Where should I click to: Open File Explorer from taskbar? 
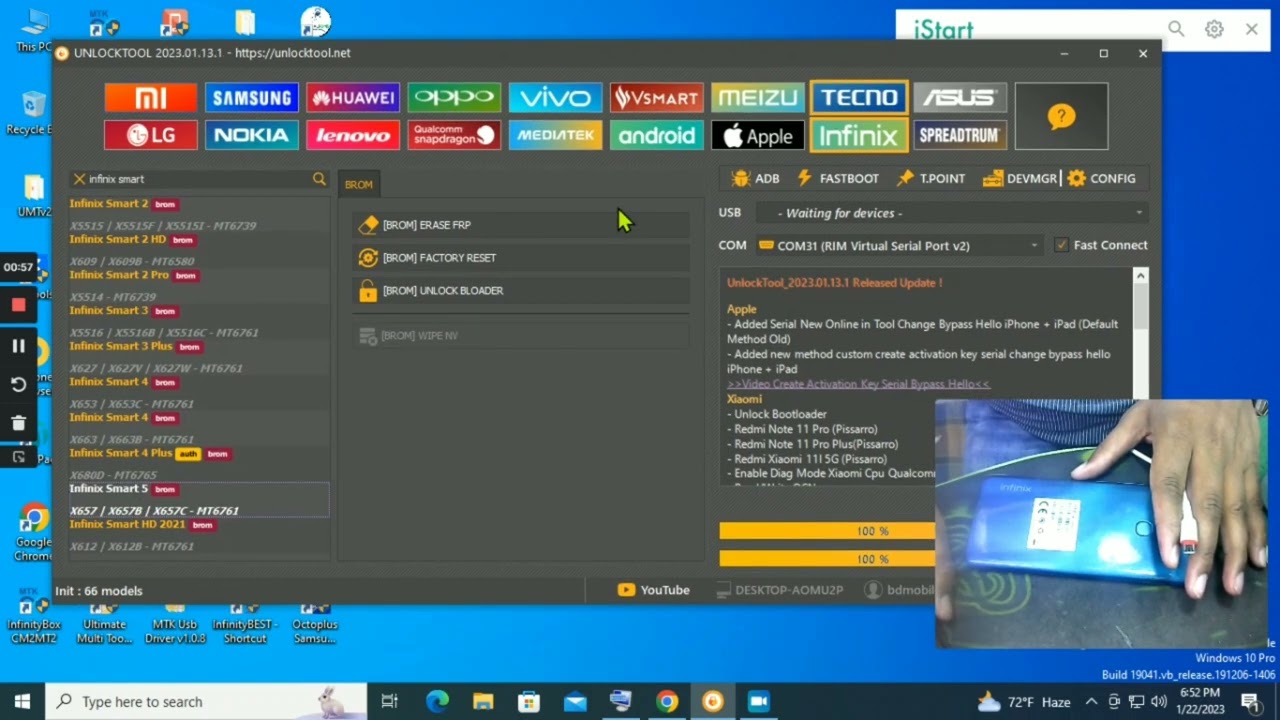[483, 702]
